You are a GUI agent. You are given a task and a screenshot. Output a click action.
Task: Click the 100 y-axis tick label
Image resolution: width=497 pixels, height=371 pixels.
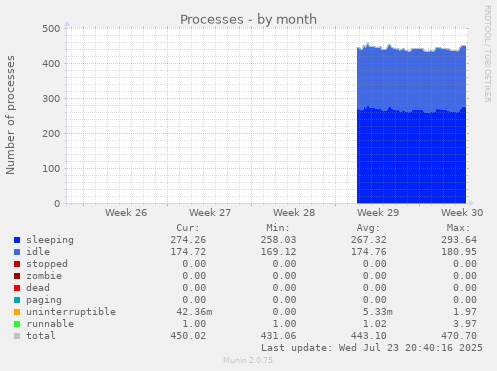[x=51, y=169]
